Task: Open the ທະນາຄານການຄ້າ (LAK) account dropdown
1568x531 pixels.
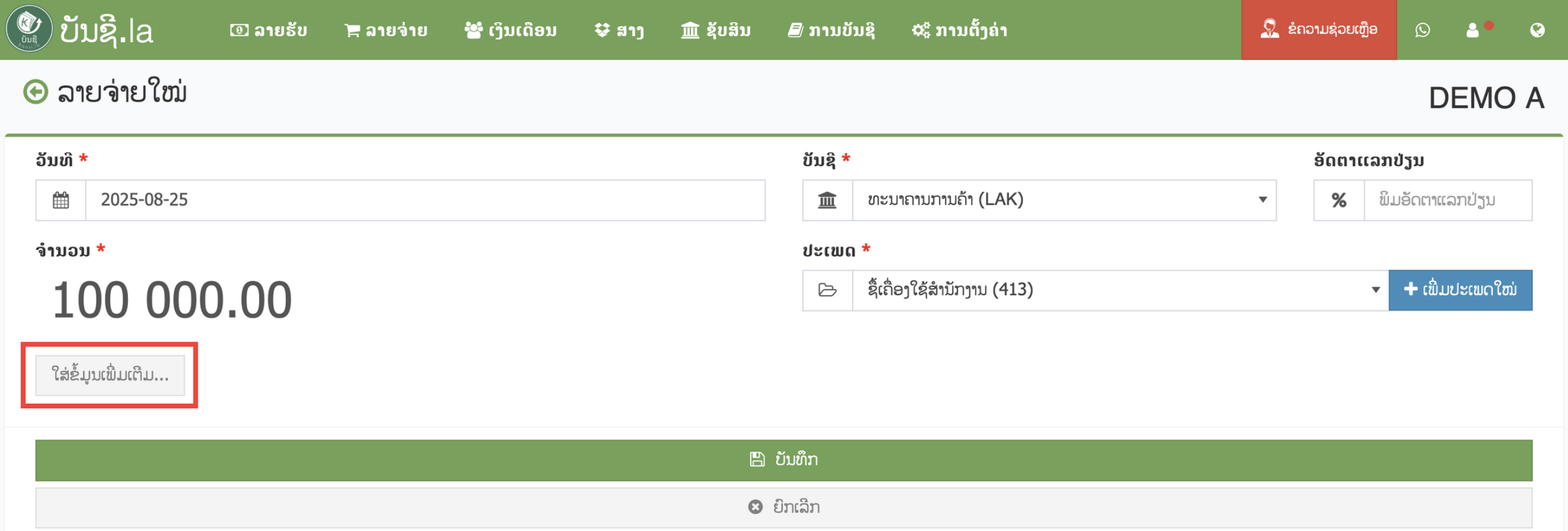Action: click(1063, 200)
